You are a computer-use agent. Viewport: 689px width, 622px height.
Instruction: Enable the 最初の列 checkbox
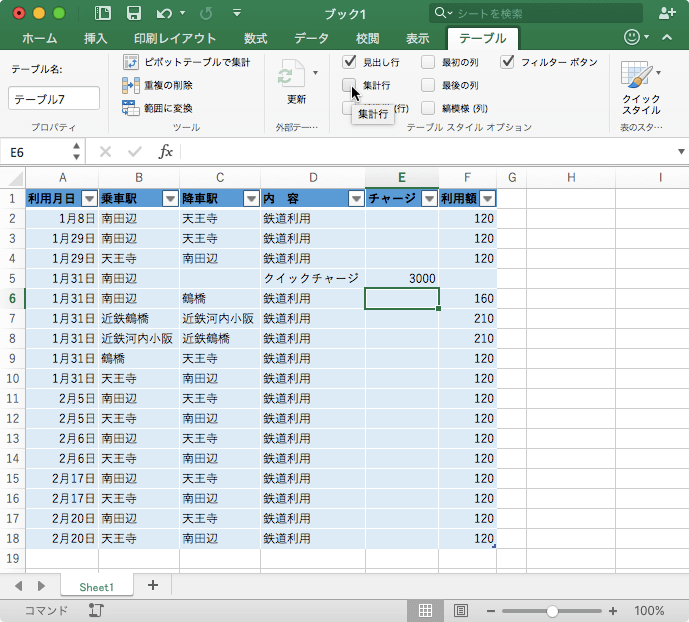[x=428, y=62]
